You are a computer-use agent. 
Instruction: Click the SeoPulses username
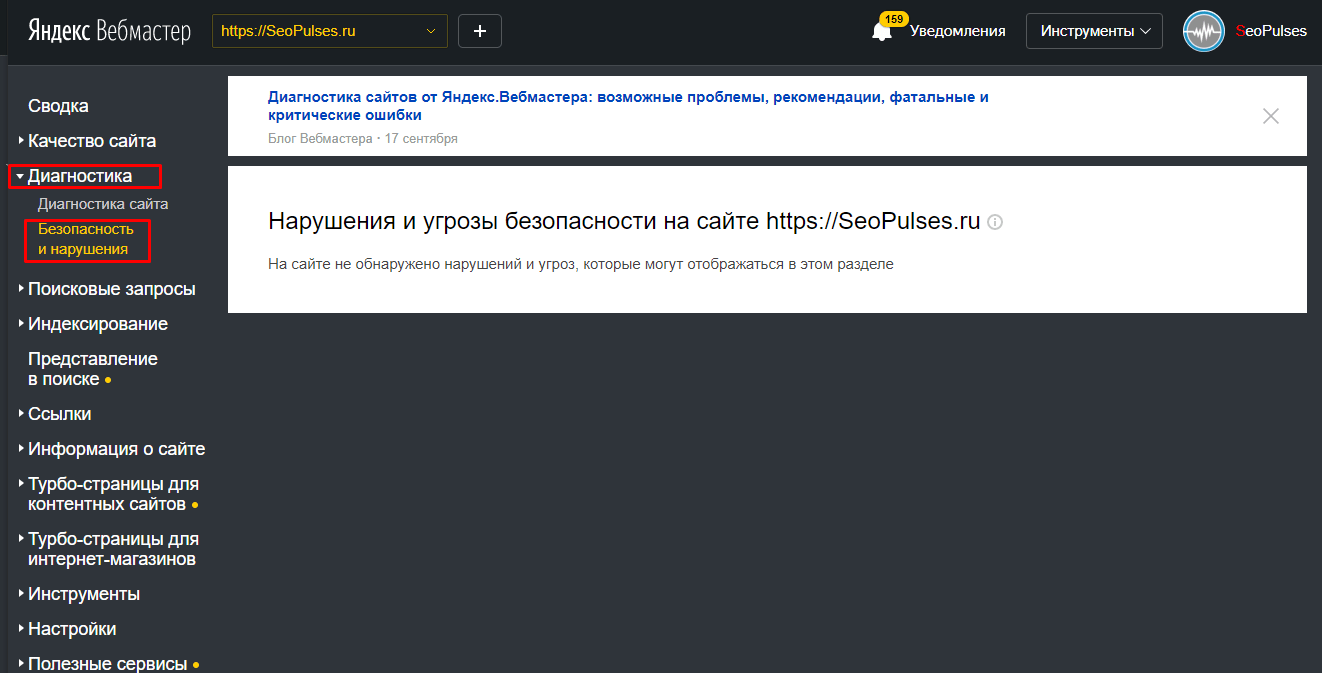click(x=1271, y=31)
